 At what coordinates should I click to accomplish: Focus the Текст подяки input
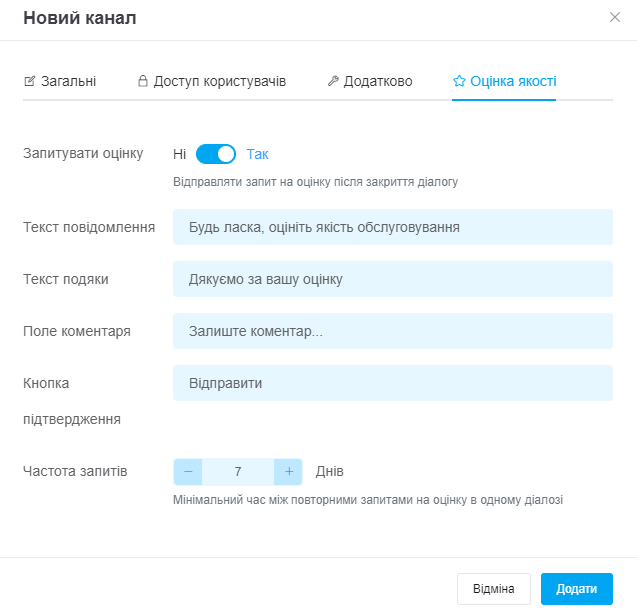tap(392, 279)
